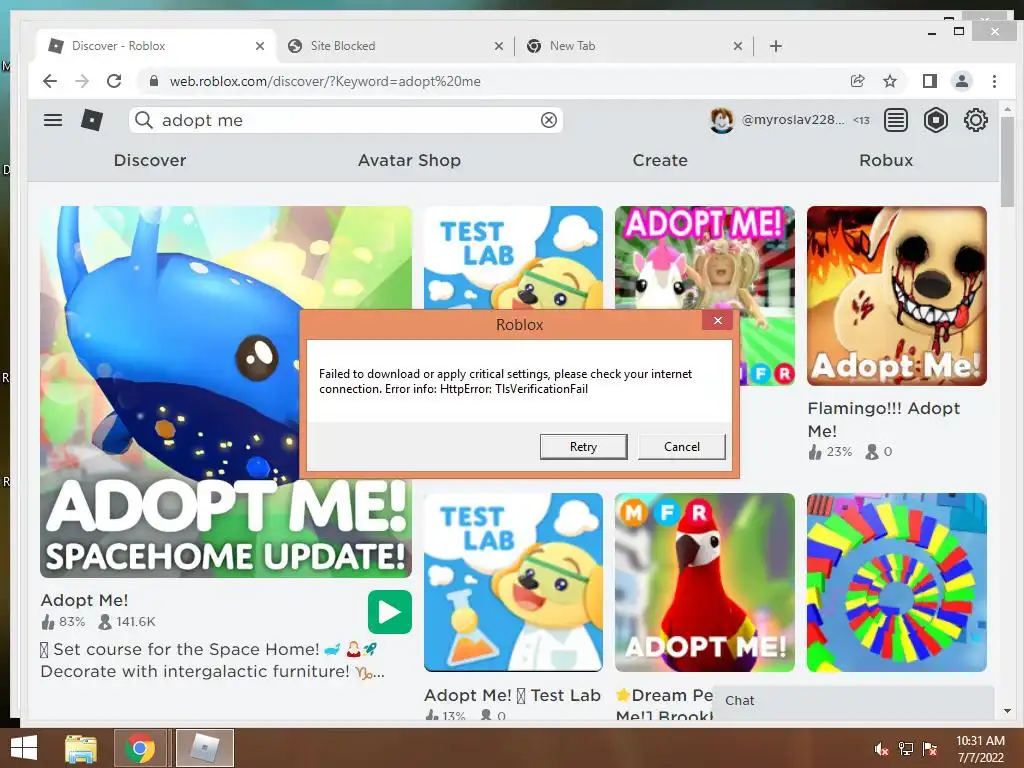Open the Roblox settings gear

pos(975,120)
